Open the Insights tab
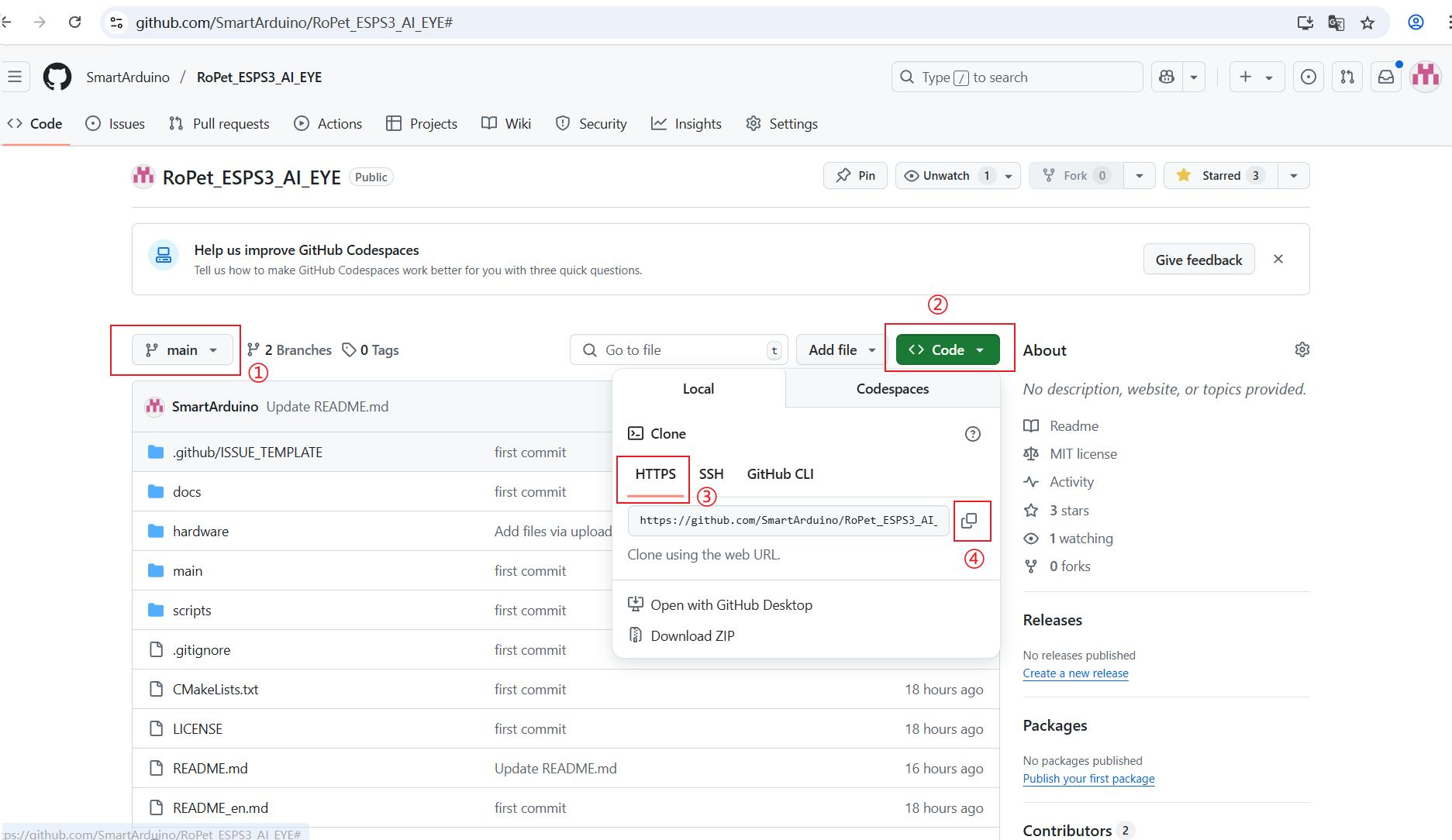The width and height of the screenshot is (1452, 840). pos(686,124)
